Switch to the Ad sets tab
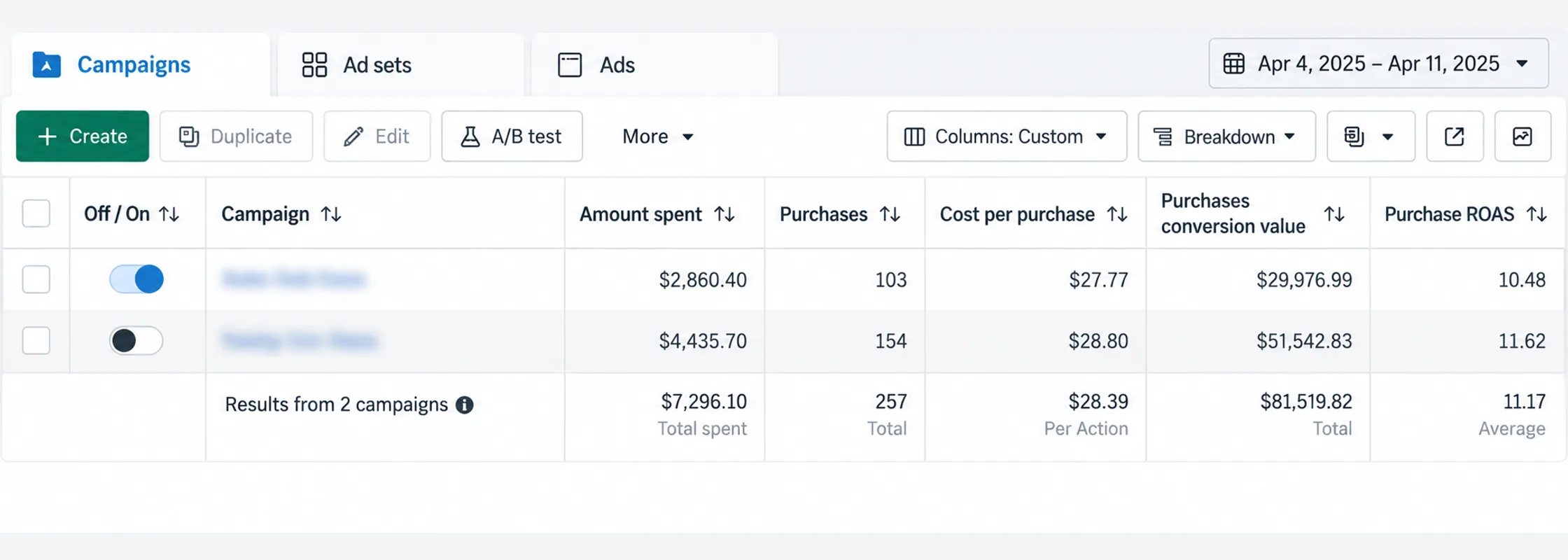Screen dimensions: 1568x560 (x=400, y=64)
